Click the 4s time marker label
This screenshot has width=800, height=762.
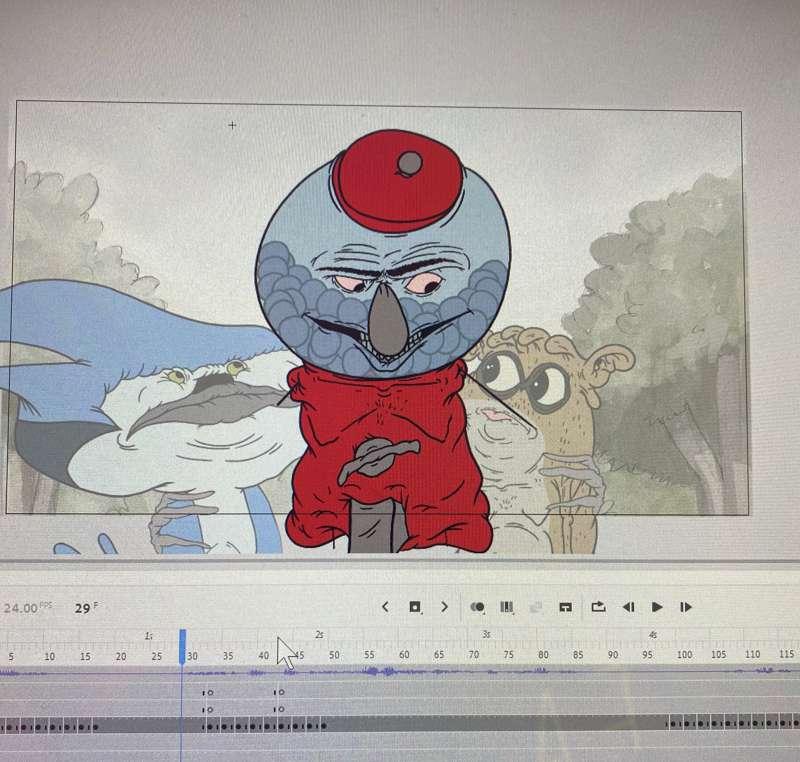pos(653,635)
